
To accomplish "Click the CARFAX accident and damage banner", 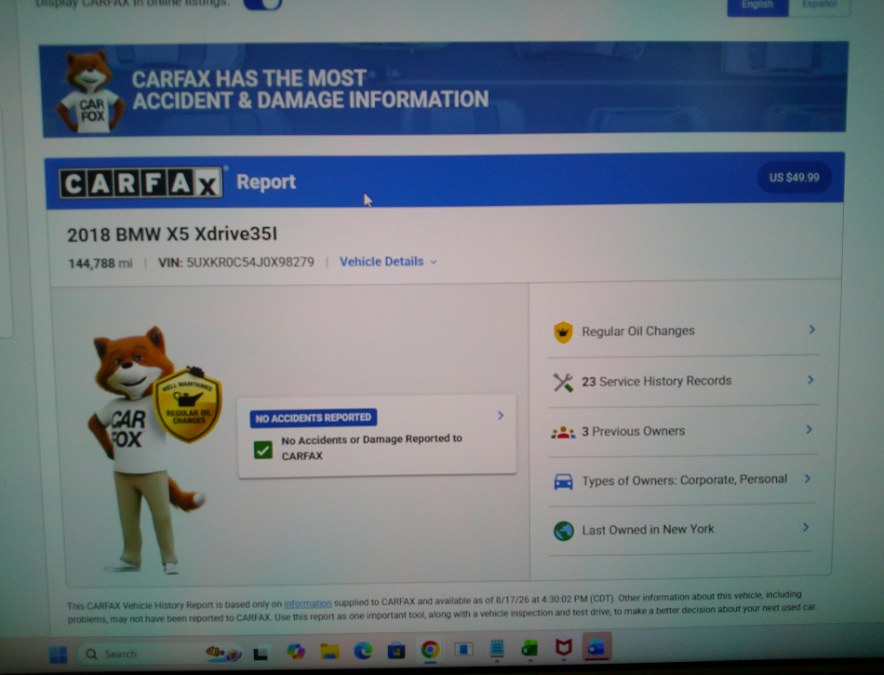I will point(444,90).
